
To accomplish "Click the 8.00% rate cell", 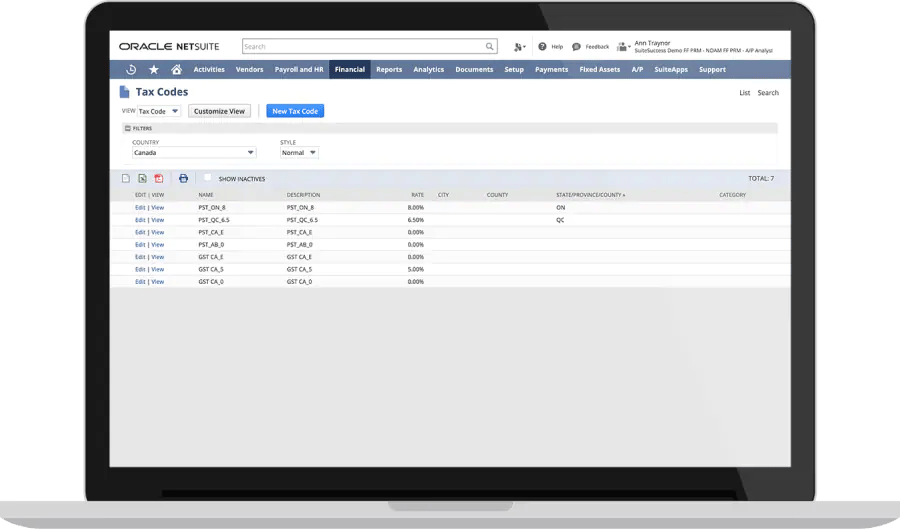I will [416, 208].
